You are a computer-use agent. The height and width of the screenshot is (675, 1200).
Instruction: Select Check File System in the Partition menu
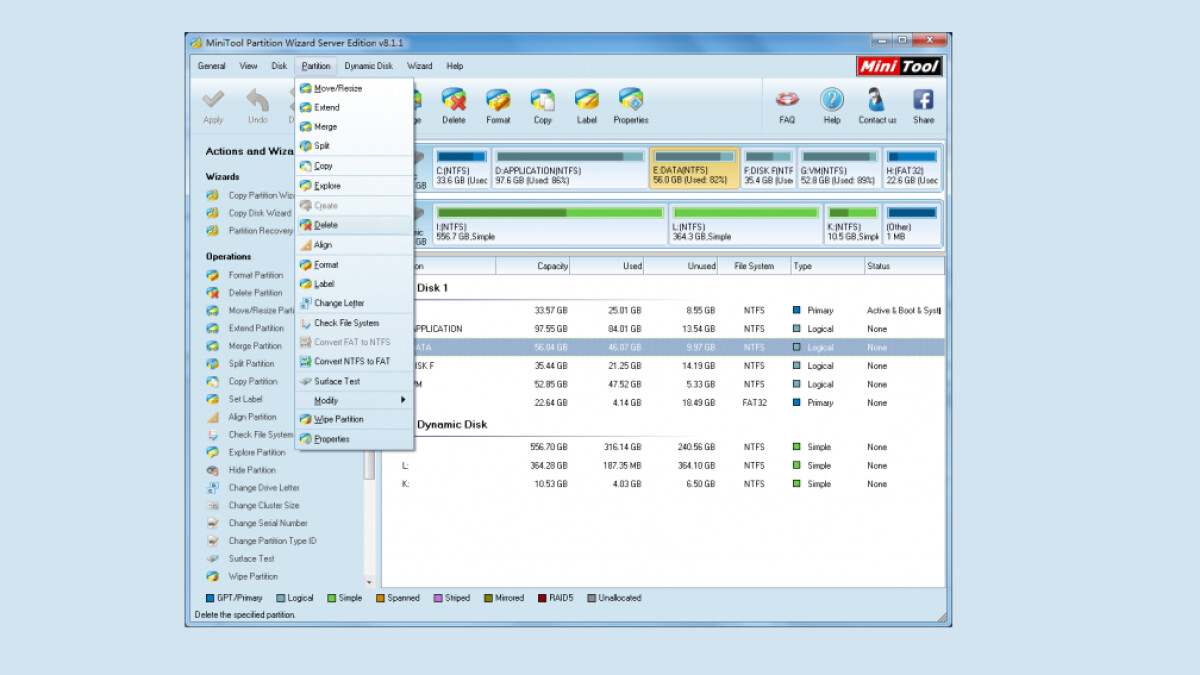coord(355,323)
